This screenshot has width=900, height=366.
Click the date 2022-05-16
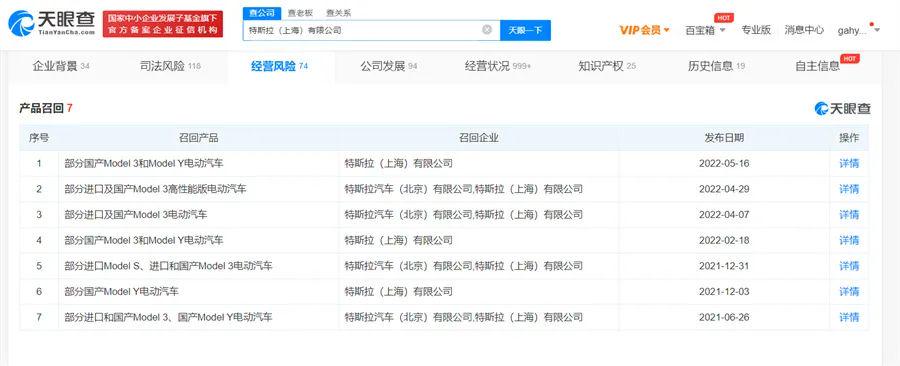tap(724, 163)
